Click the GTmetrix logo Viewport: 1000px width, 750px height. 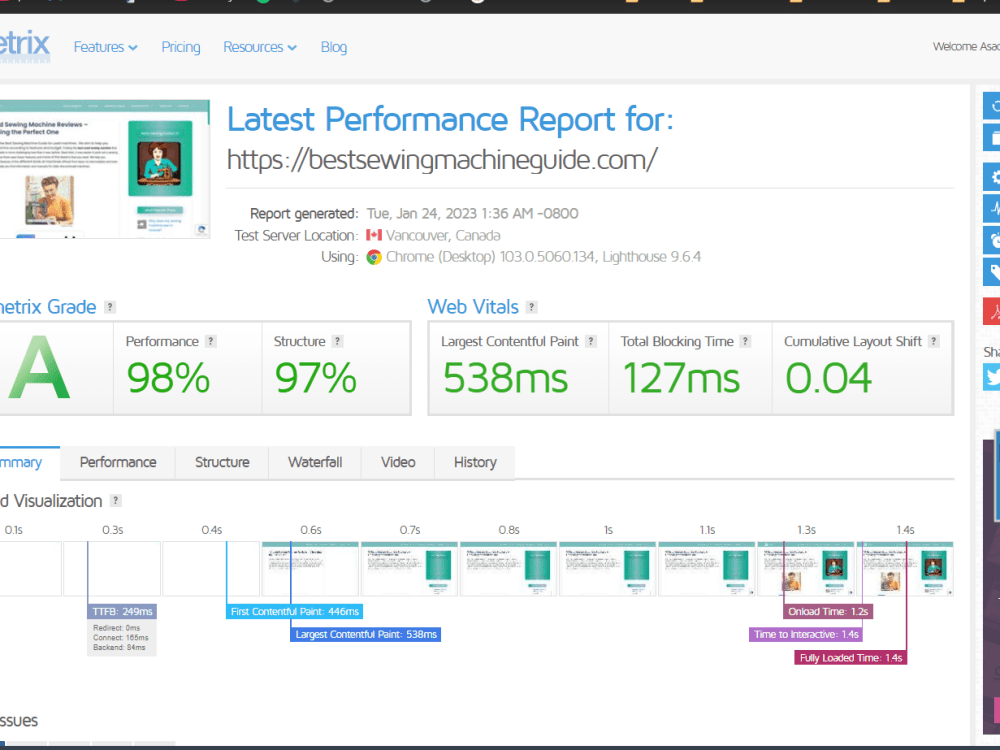pyautogui.click(x=24, y=46)
